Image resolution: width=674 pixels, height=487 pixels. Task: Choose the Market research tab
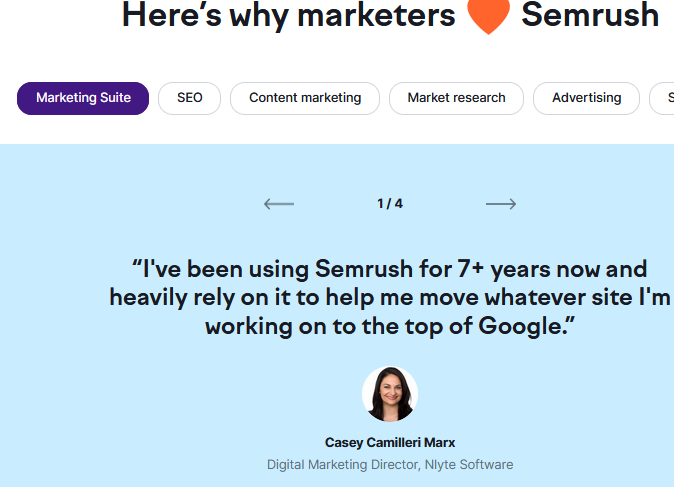coord(456,98)
